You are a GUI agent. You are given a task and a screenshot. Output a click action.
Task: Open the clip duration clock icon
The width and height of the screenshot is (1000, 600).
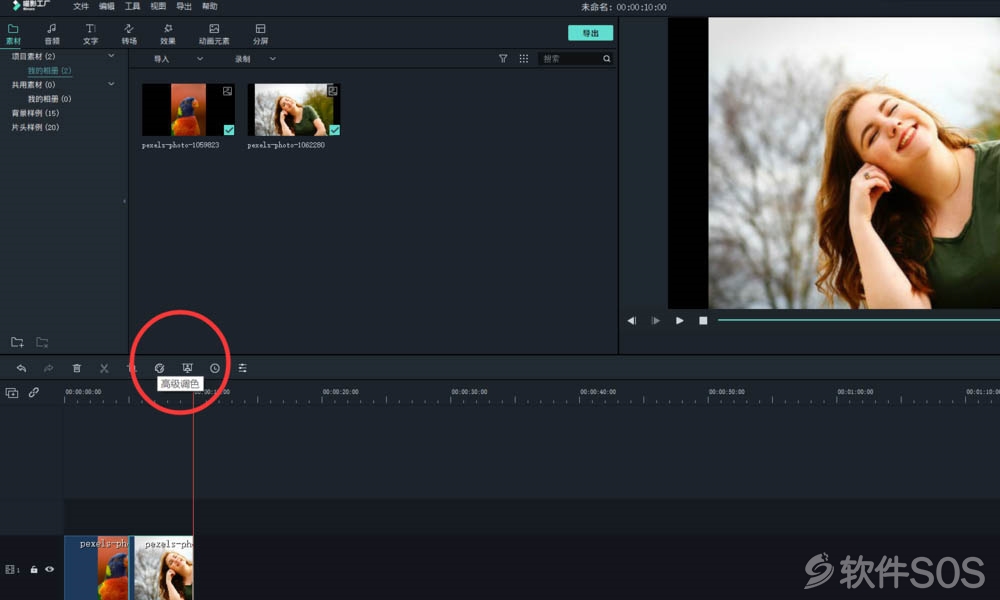tap(215, 368)
